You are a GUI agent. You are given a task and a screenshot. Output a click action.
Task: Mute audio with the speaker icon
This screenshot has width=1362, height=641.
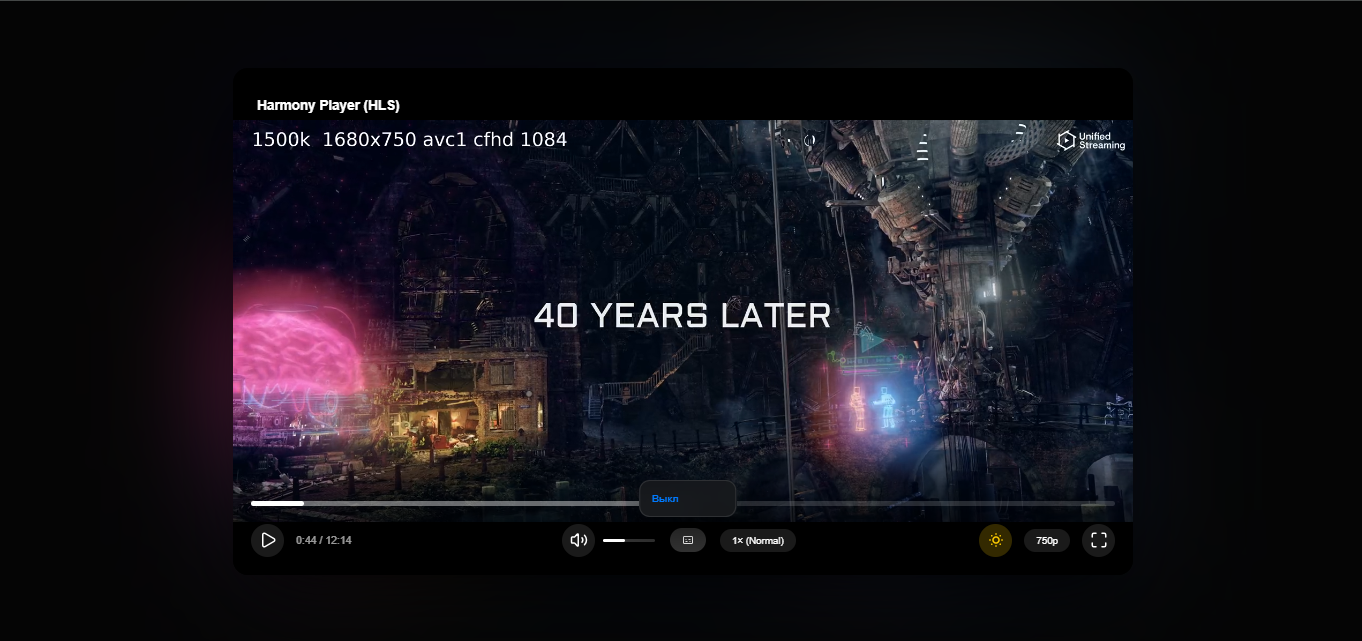coord(578,540)
